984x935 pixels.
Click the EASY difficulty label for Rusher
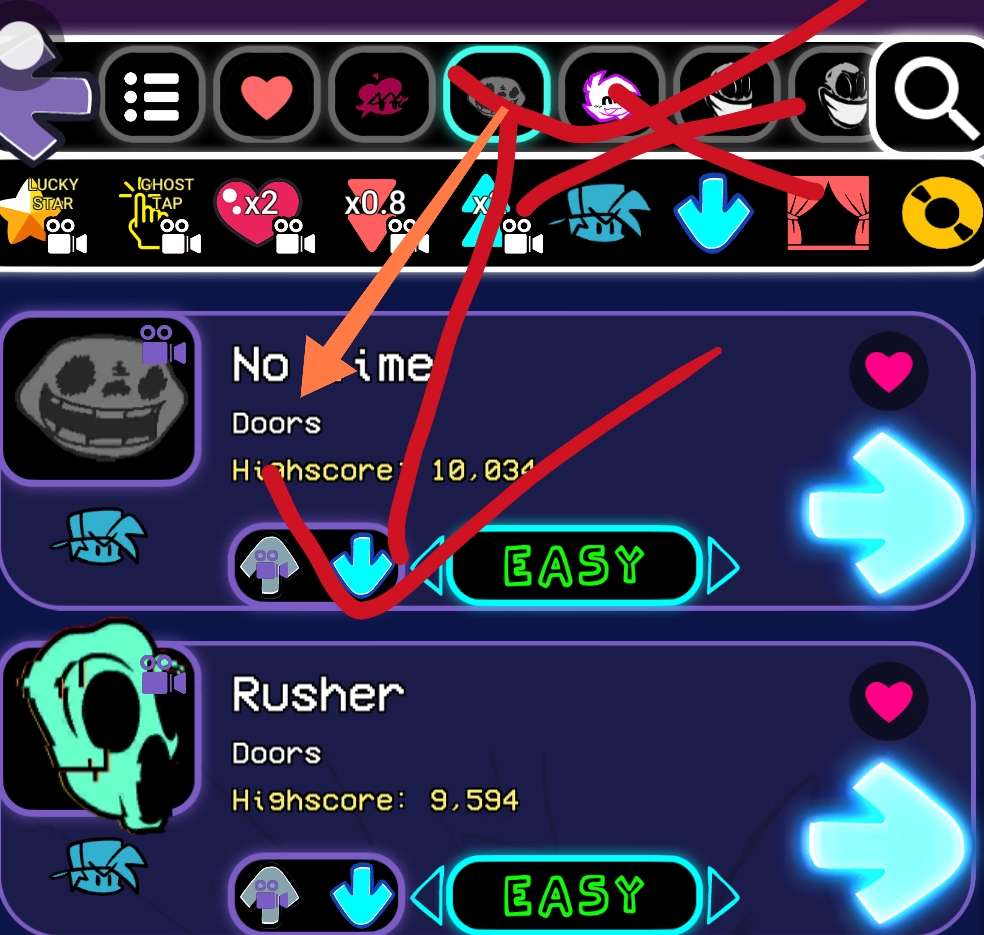574,895
